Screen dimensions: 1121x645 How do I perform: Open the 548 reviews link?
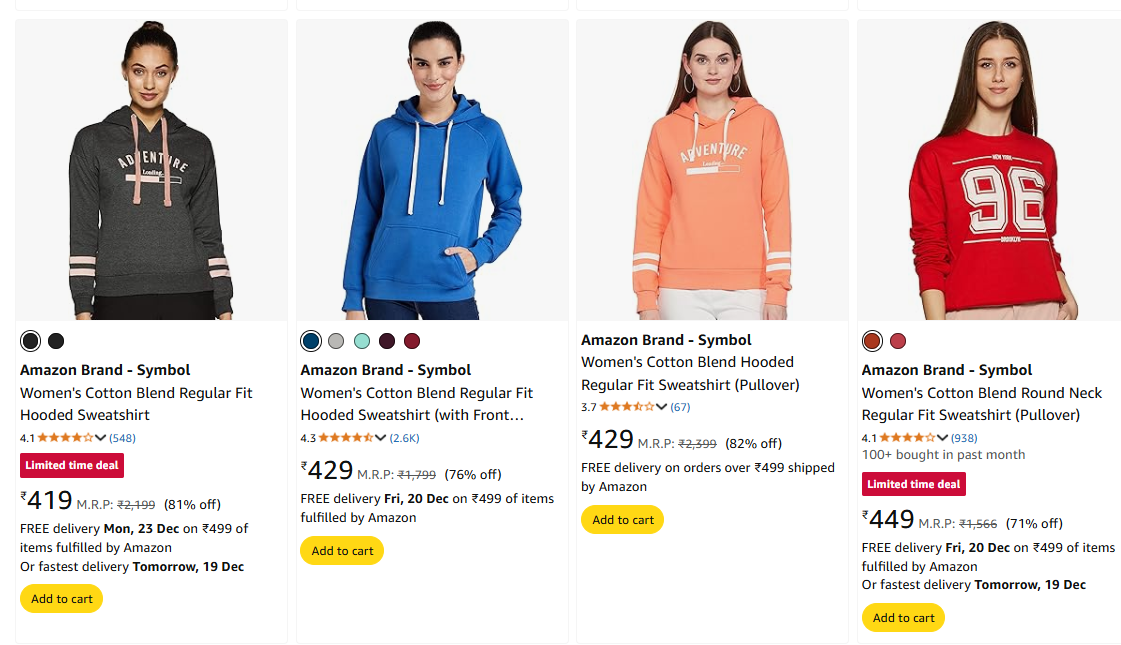click(122, 438)
